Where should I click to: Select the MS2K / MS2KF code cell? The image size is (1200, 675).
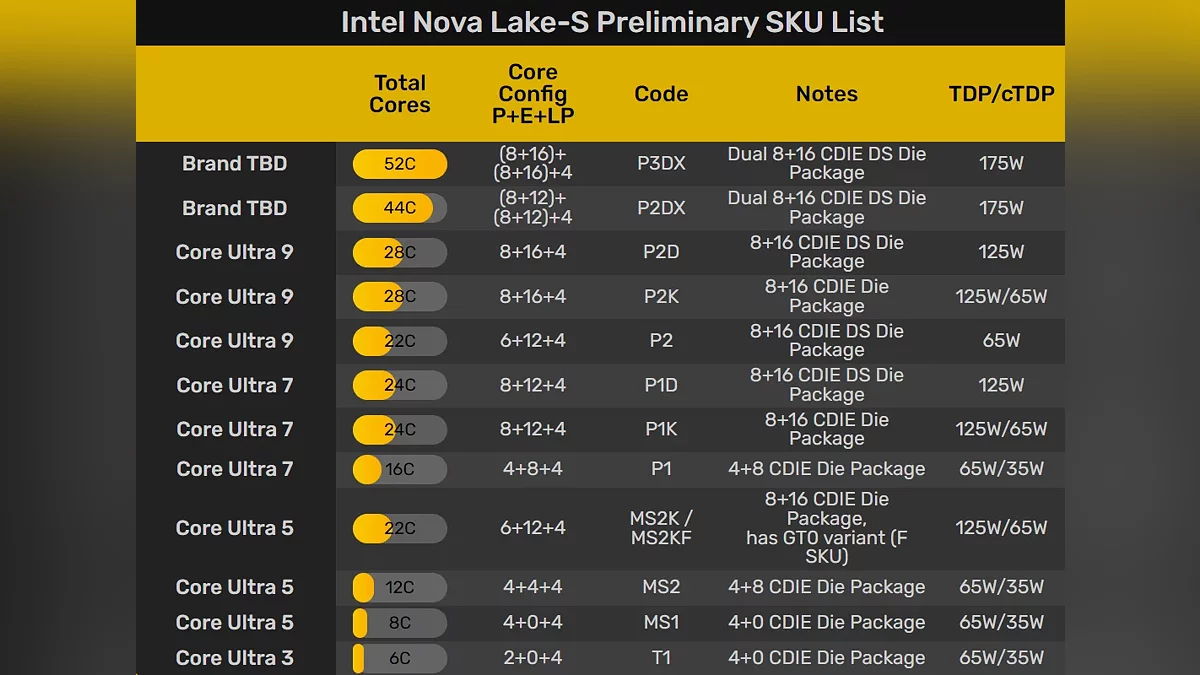pyautogui.click(x=661, y=528)
